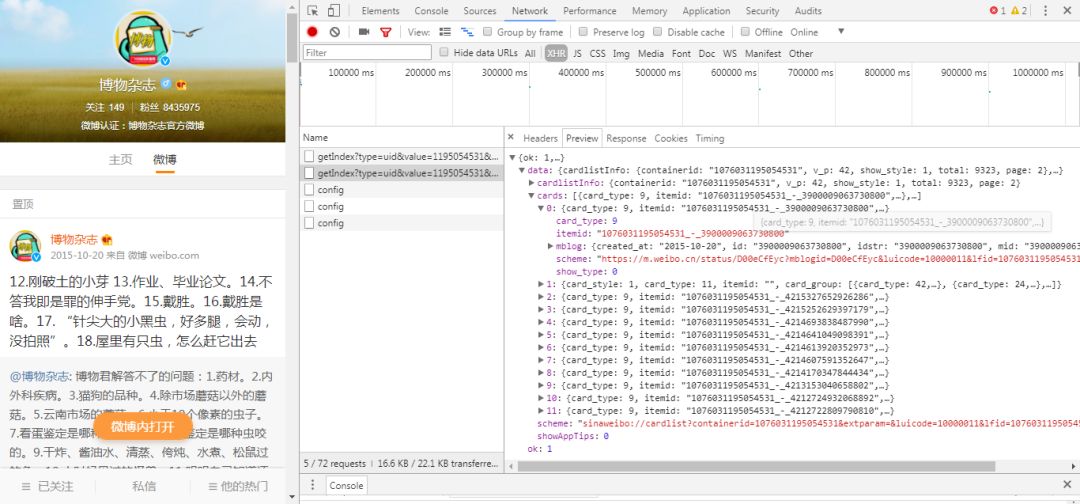Click the Console drawer tab

346,485
